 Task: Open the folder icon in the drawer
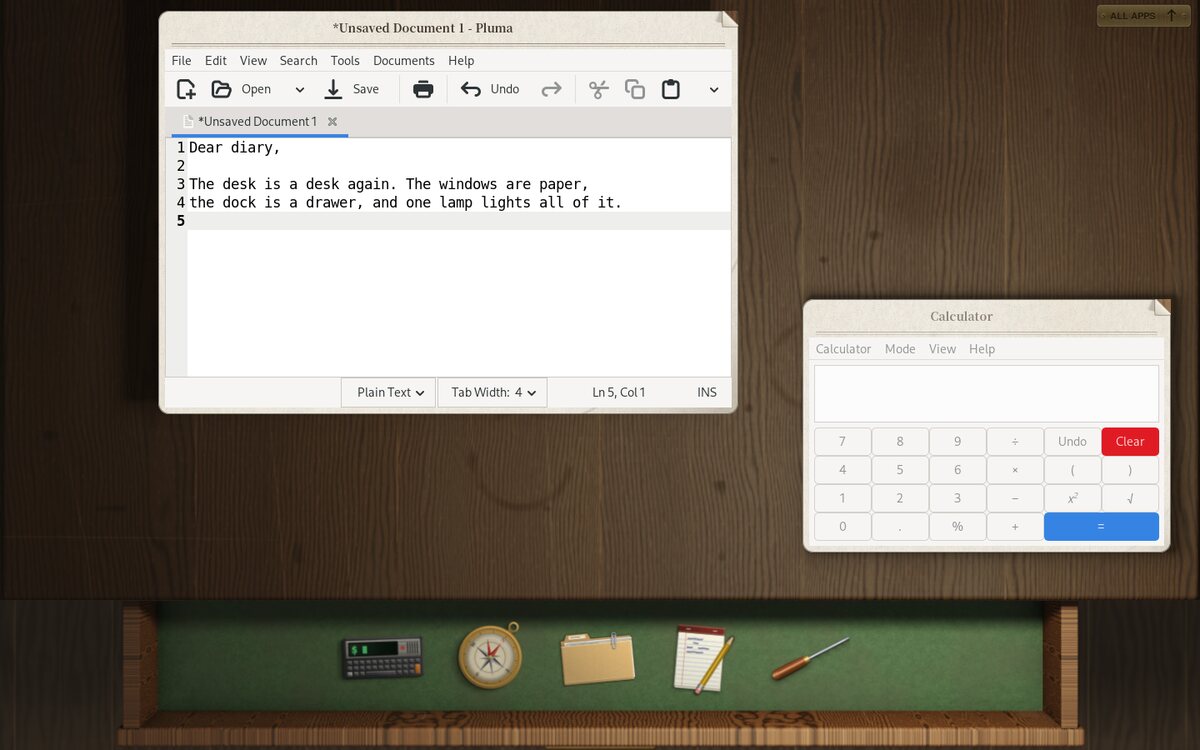[598, 658]
